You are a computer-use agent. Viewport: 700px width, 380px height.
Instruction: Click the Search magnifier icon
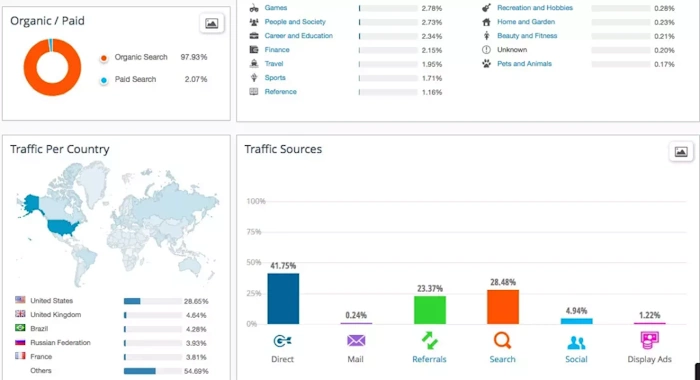click(502, 341)
